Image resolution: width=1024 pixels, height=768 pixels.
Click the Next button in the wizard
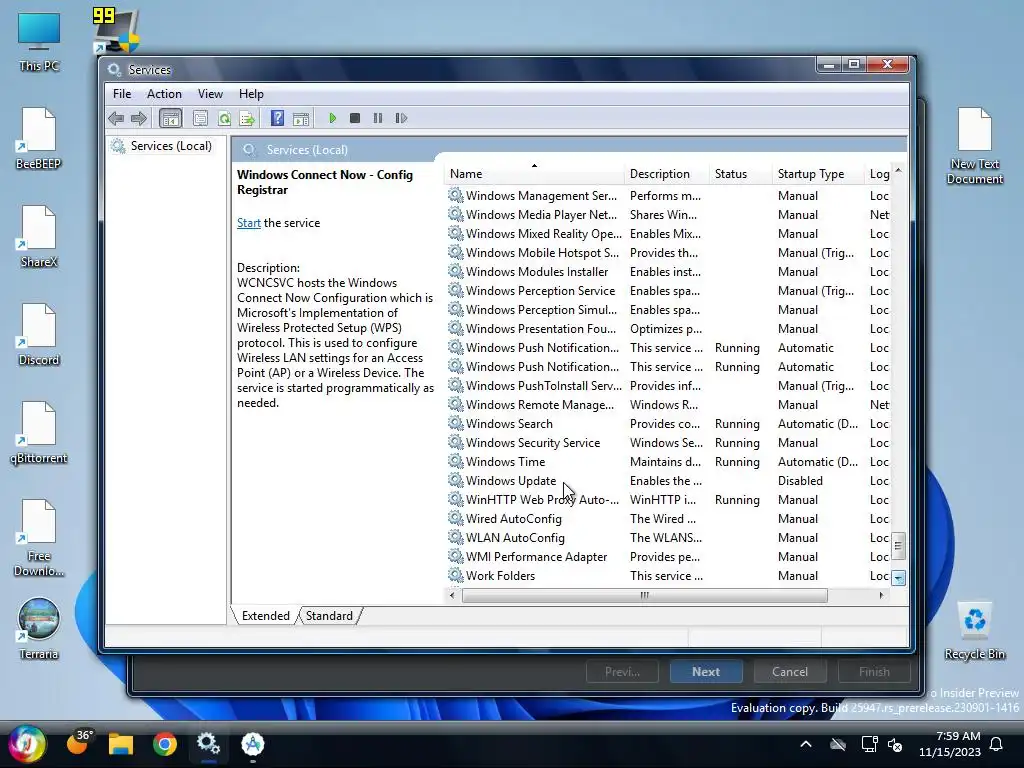706,671
